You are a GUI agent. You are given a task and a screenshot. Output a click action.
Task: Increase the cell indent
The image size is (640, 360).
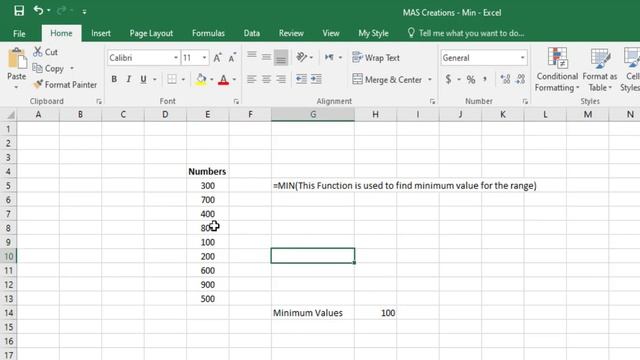coord(316,79)
